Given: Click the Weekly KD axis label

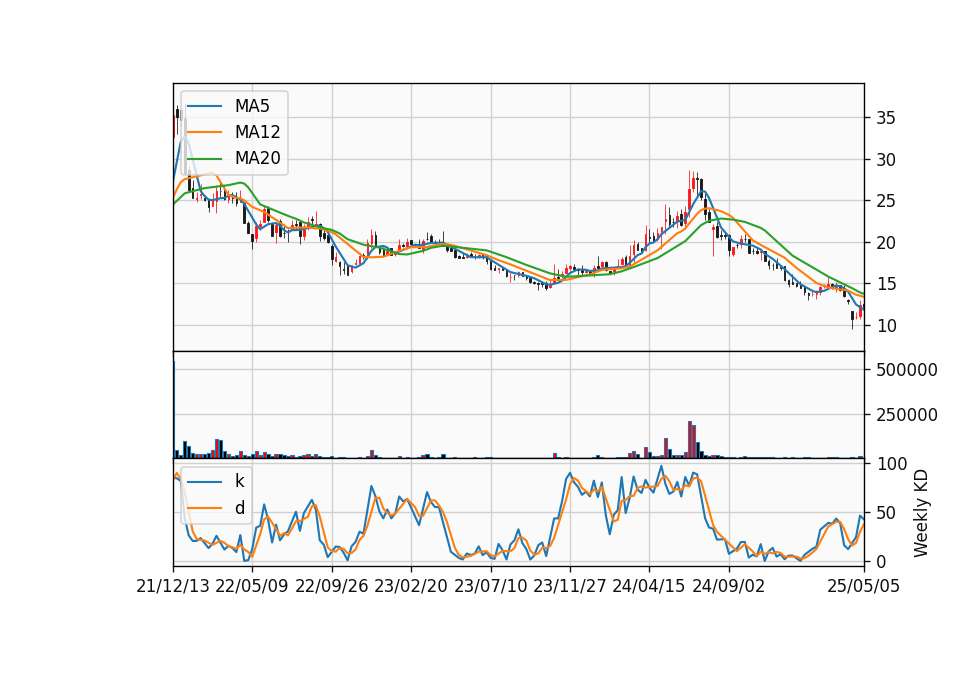Looking at the screenshot, I should click(x=921, y=514).
